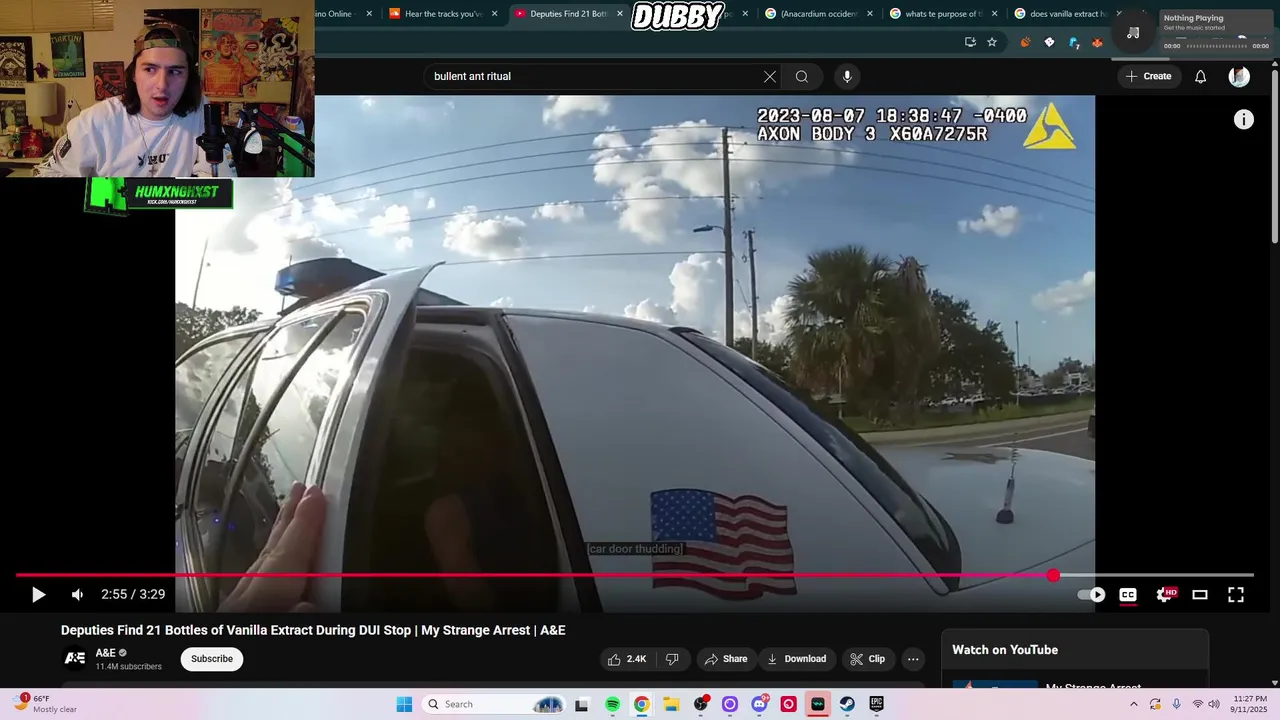Viewport: 1280px width, 720px height.
Task: Click the 'Watch on YouTube' heading
Action: point(1004,650)
